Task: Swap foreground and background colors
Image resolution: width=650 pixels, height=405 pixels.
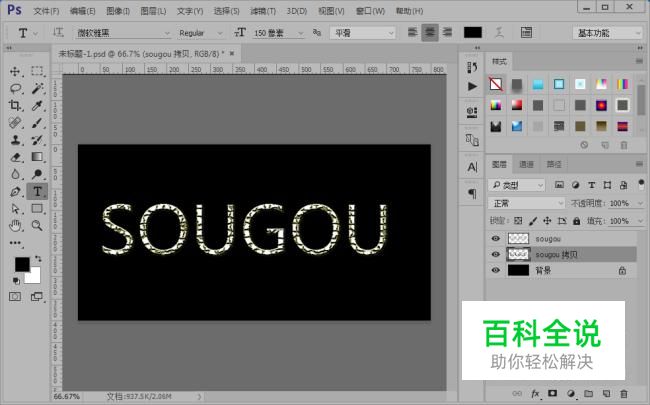Action: [x=38, y=259]
